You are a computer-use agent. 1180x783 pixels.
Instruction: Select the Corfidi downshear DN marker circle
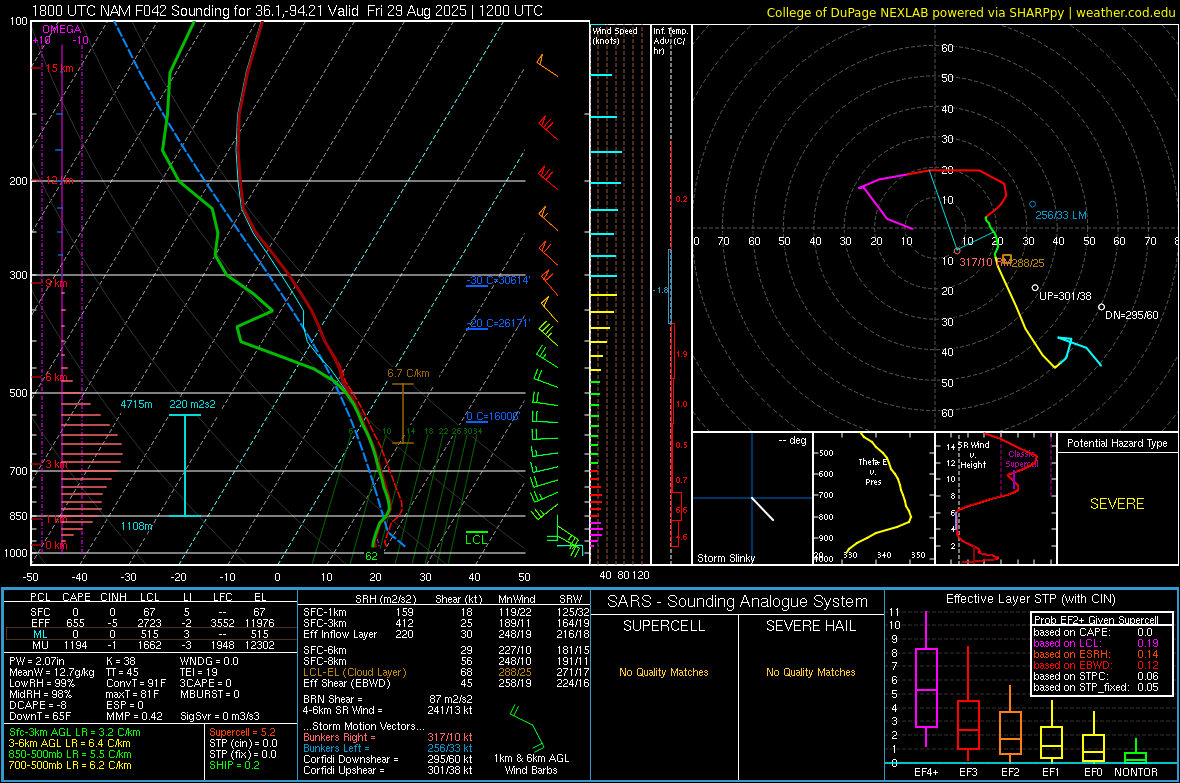[x=1102, y=307]
